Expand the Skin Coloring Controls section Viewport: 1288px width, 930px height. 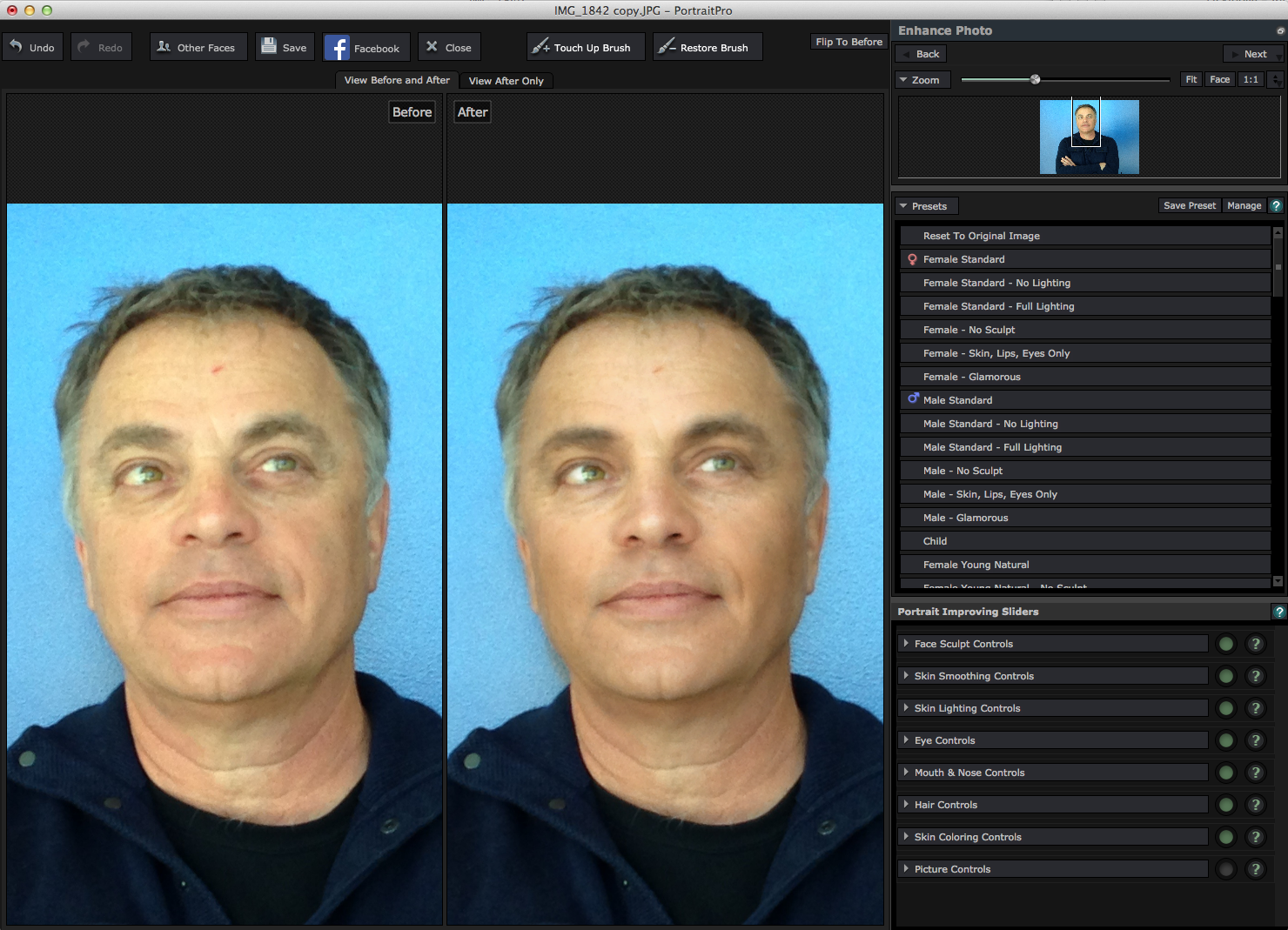point(1053,837)
